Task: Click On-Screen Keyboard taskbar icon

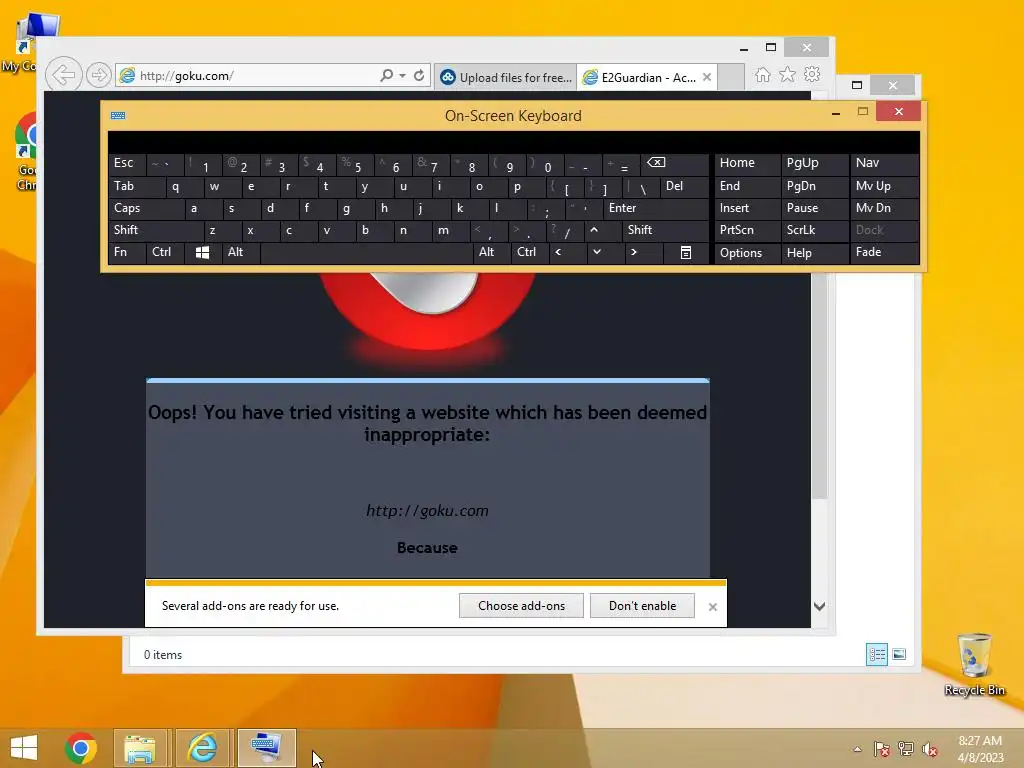Action: (x=266, y=748)
